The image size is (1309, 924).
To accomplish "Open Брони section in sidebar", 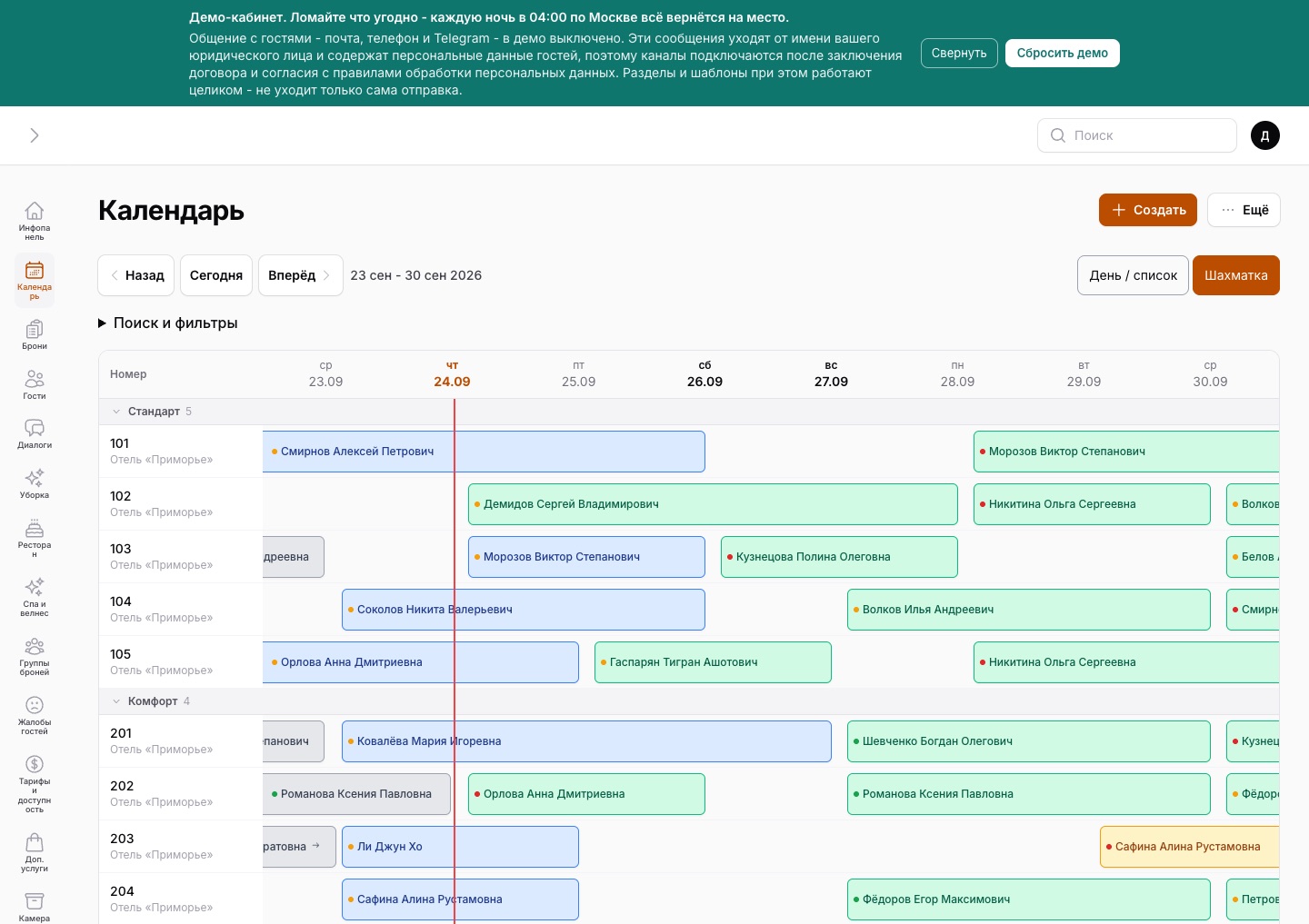I will 35,334.
